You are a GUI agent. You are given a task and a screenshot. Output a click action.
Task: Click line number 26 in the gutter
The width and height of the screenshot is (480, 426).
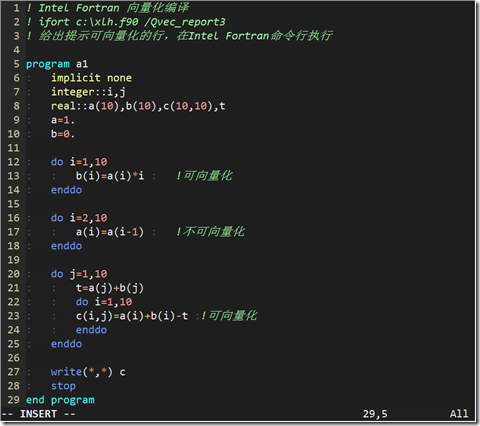[14, 358]
